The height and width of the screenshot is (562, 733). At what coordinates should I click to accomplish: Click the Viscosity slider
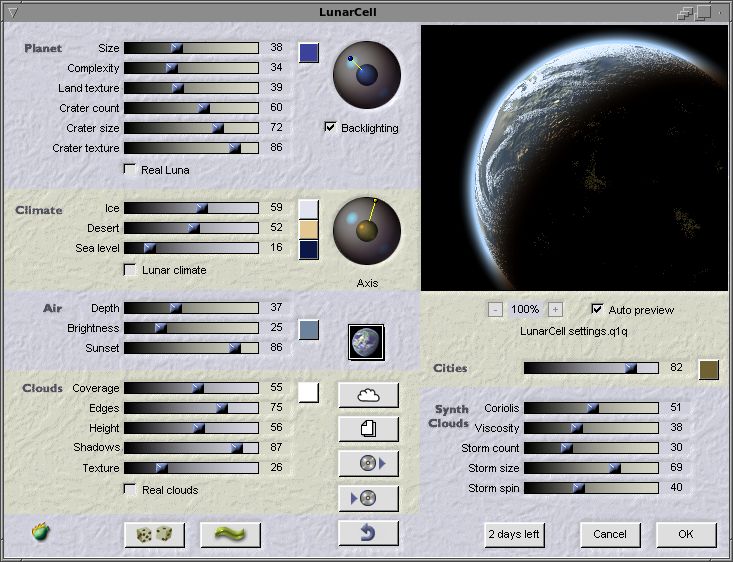591,428
